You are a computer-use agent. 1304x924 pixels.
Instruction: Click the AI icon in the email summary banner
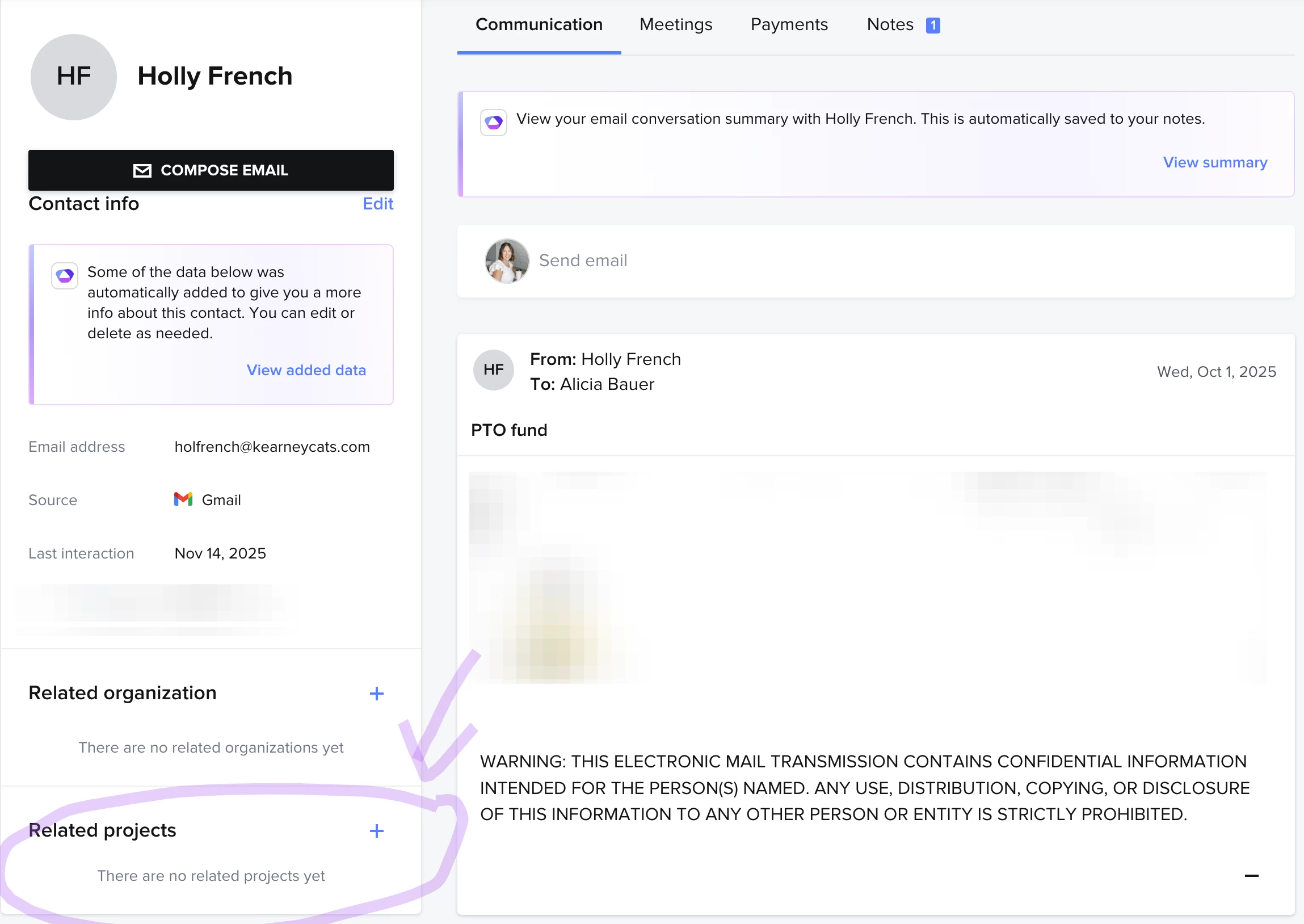[x=493, y=123]
